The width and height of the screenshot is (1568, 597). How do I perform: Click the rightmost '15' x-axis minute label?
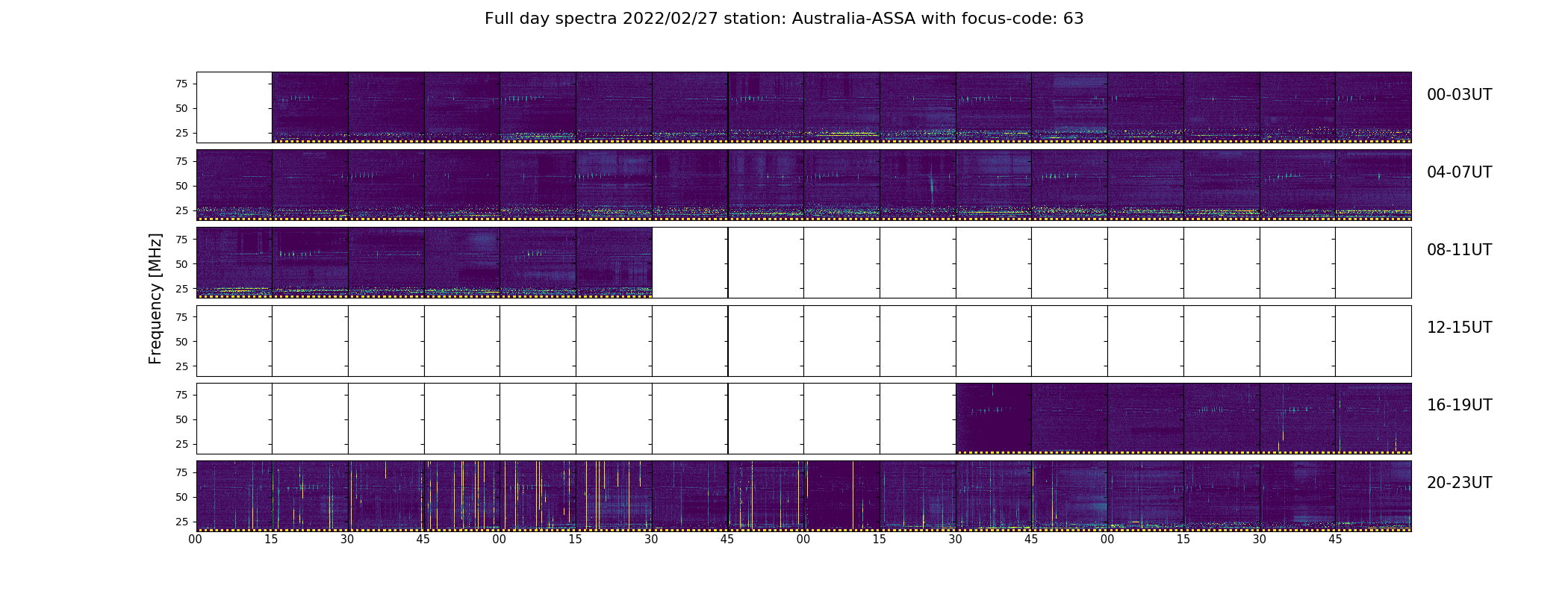1183,540
